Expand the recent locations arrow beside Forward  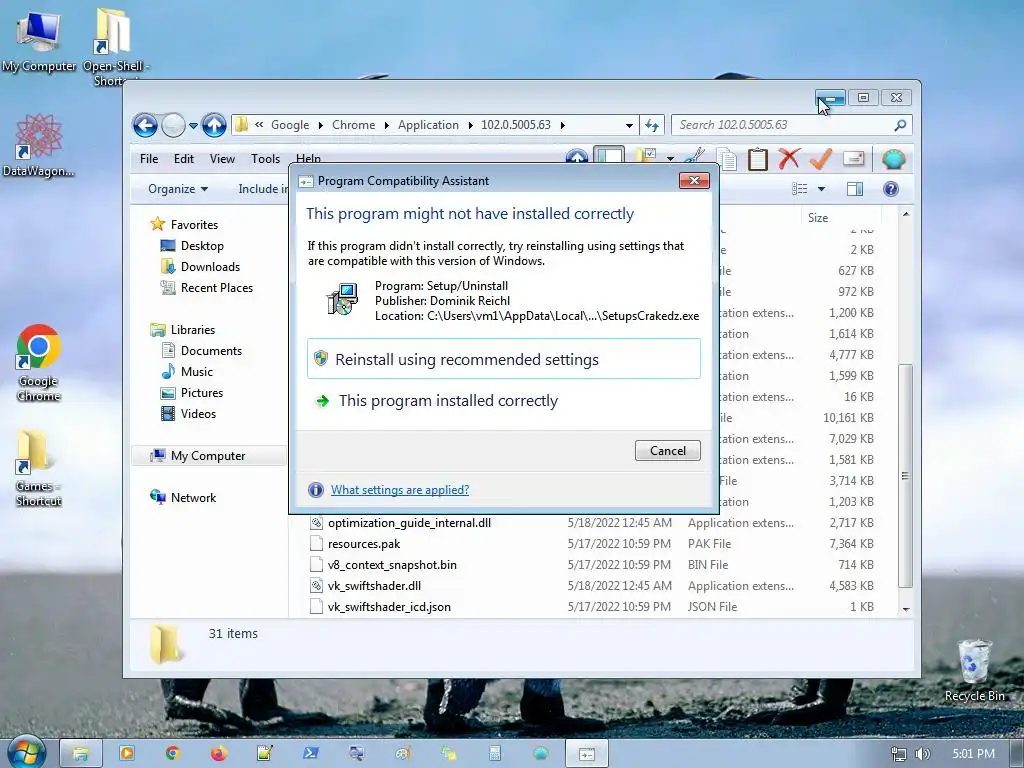coord(193,125)
